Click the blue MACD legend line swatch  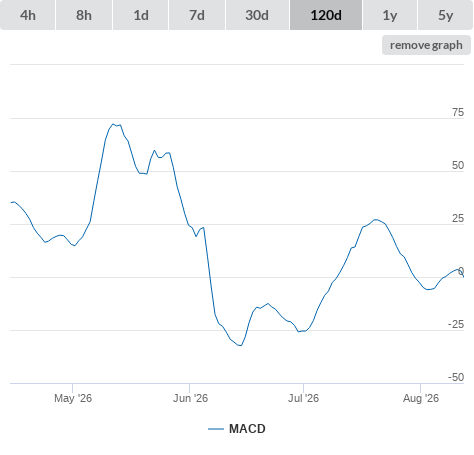(x=216, y=429)
